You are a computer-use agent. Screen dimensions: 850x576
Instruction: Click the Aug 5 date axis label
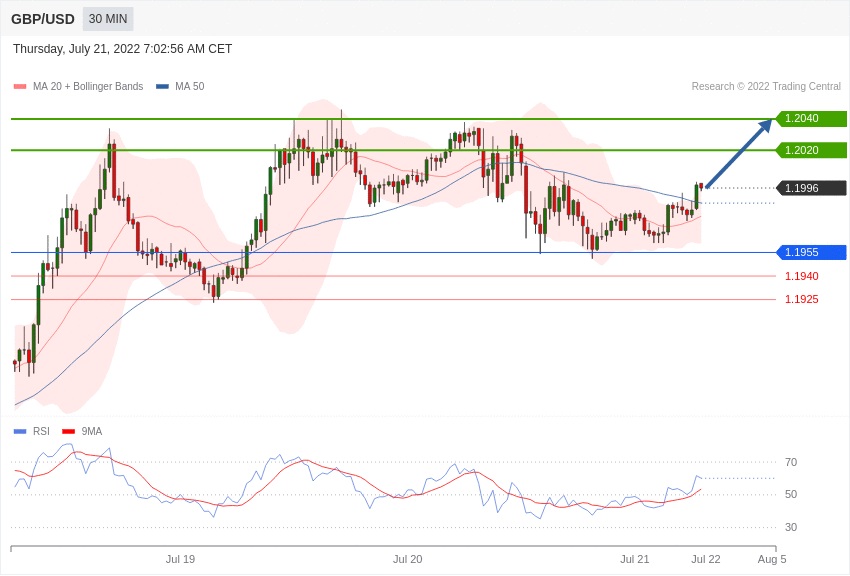772,559
